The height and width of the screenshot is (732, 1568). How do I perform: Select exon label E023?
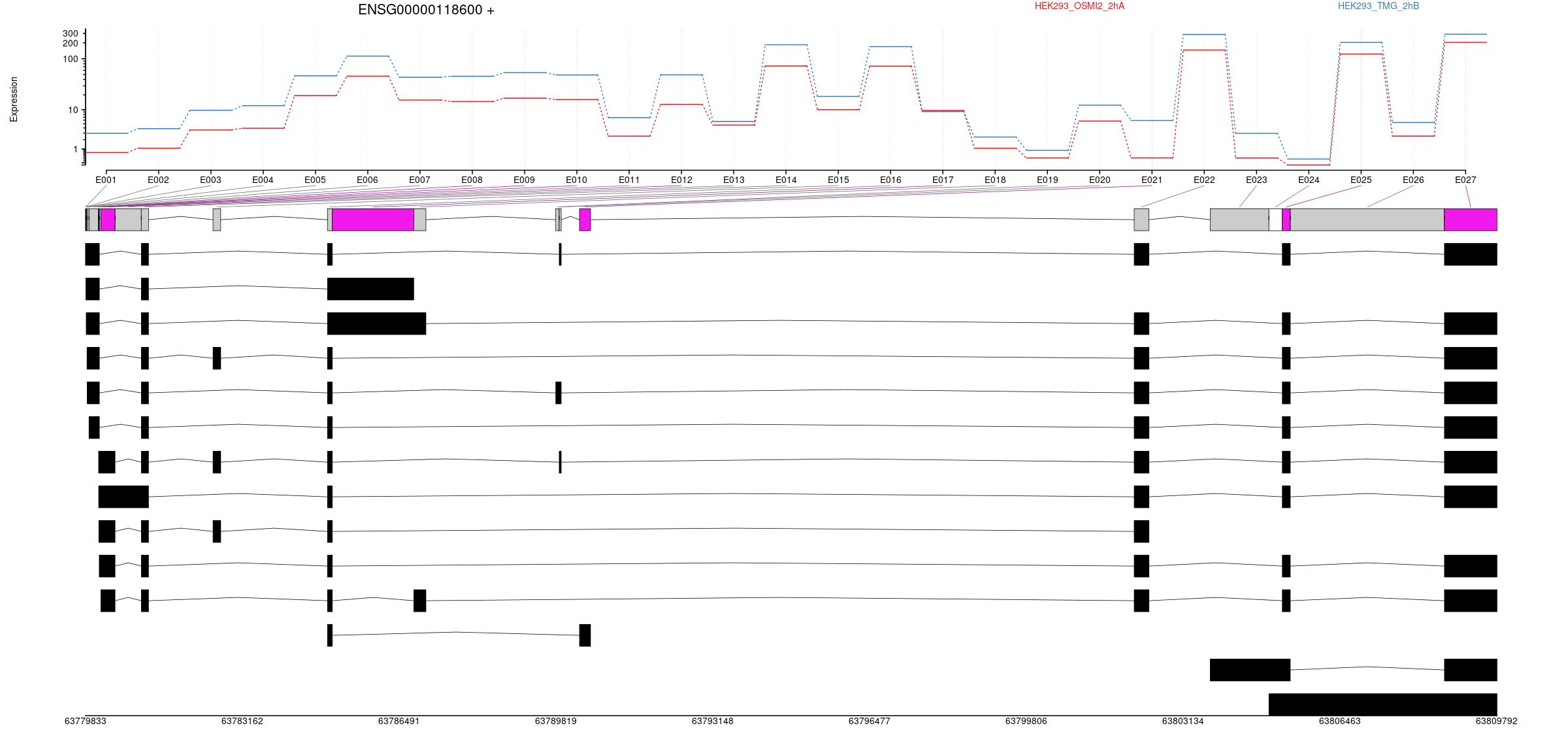point(1256,180)
